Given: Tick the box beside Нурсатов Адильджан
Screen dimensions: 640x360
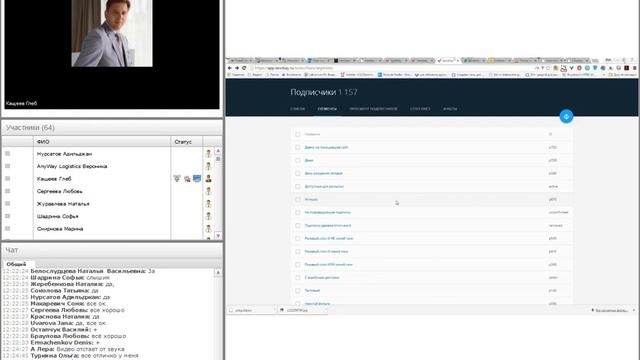Looking at the screenshot, I should tap(7, 153).
